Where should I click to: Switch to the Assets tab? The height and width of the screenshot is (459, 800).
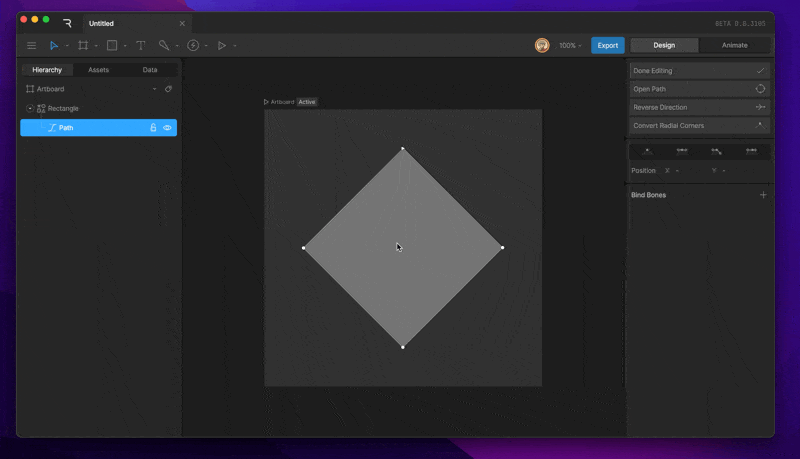click(98, 70)
